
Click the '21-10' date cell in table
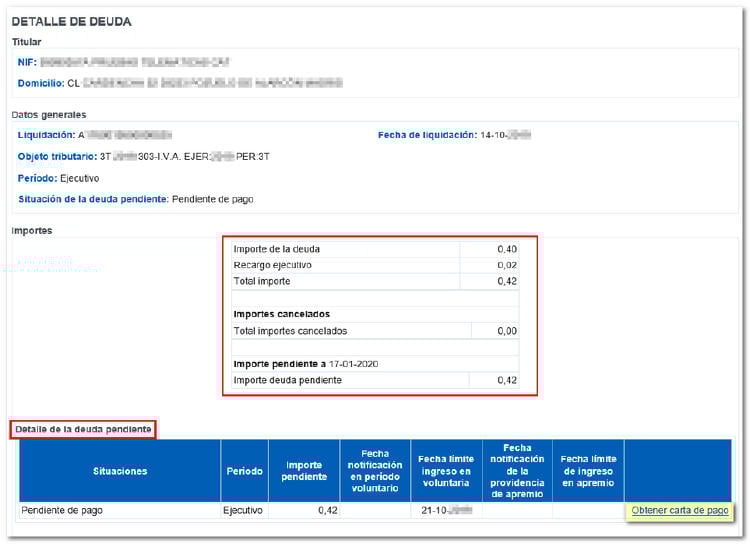pyautogui.click(x=446, y=510)
